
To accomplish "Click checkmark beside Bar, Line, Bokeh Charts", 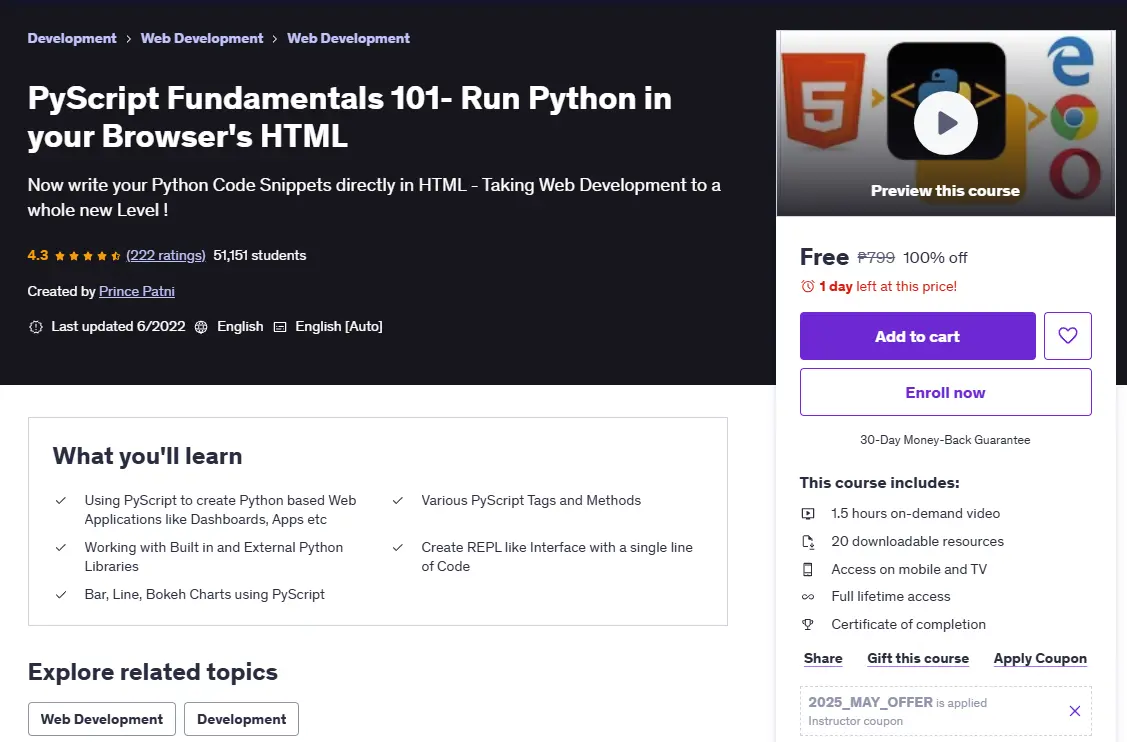I will [61, 595].
